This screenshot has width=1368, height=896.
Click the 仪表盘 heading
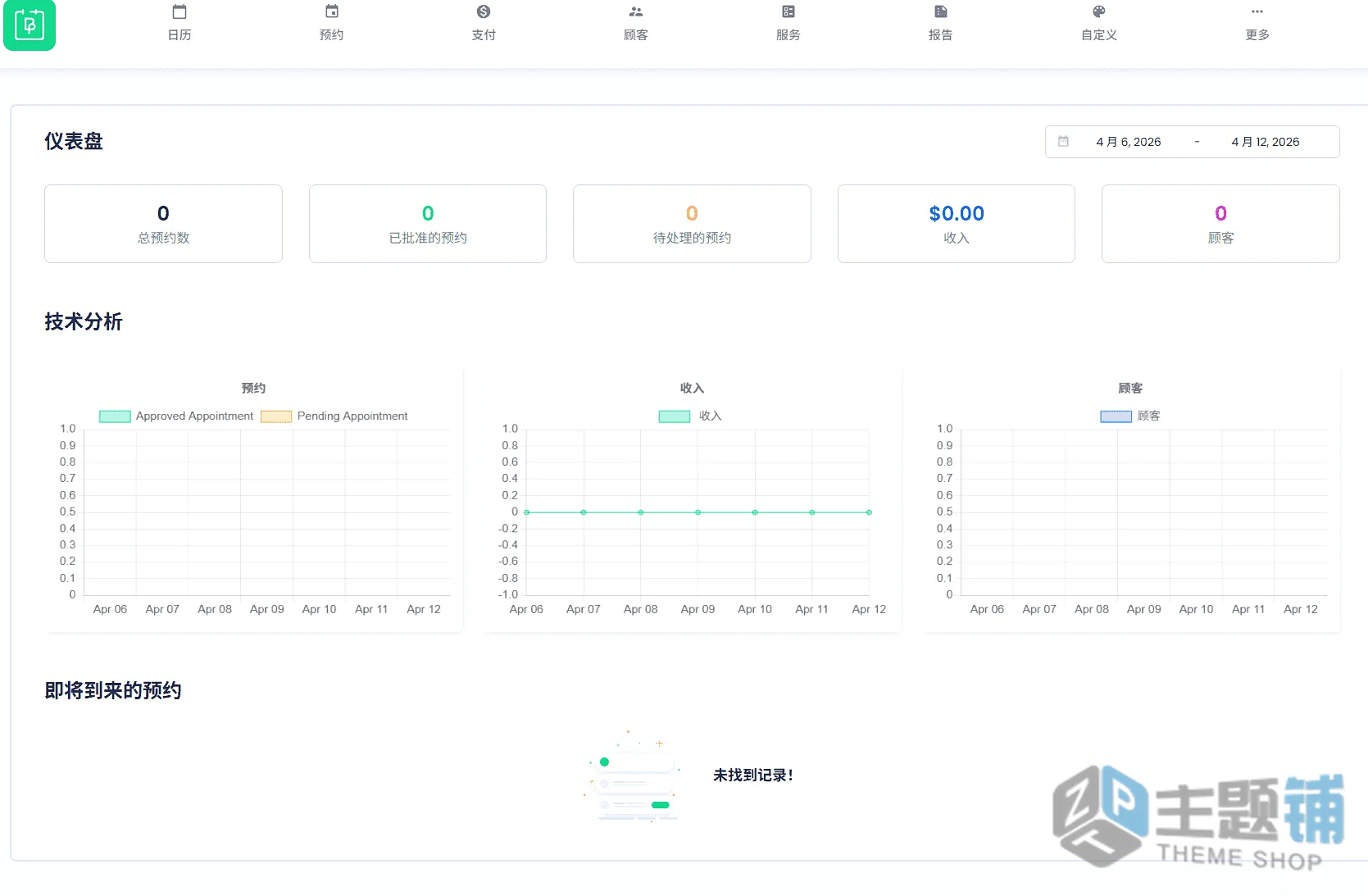74,141
